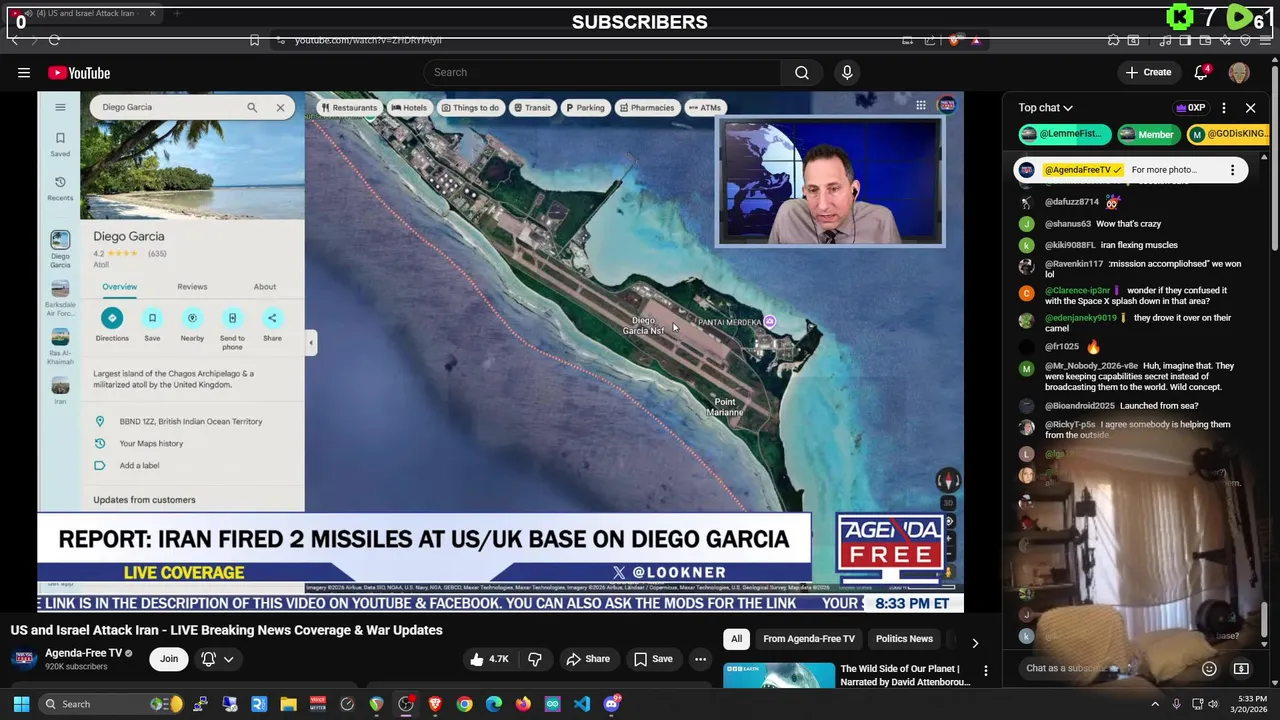
Task: Like the video with 4.7K thumbs up
Action: click(x=490, y=659)
